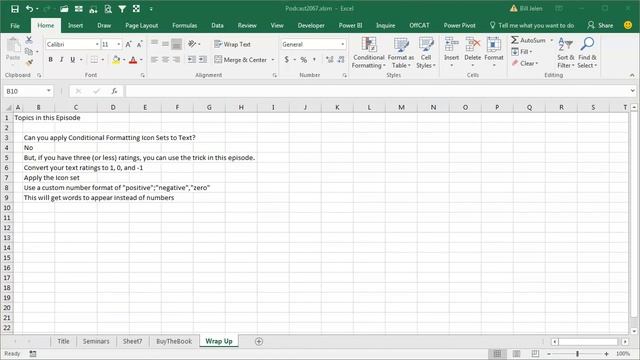The width and height of the screenshot is (640, 360).
Task: Toggle Wrap Text
Action: point(233,44)
